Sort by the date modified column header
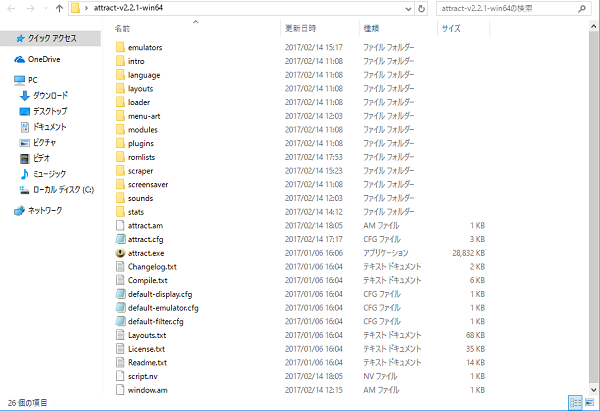 pyautogui.click(x=301, y=28)
